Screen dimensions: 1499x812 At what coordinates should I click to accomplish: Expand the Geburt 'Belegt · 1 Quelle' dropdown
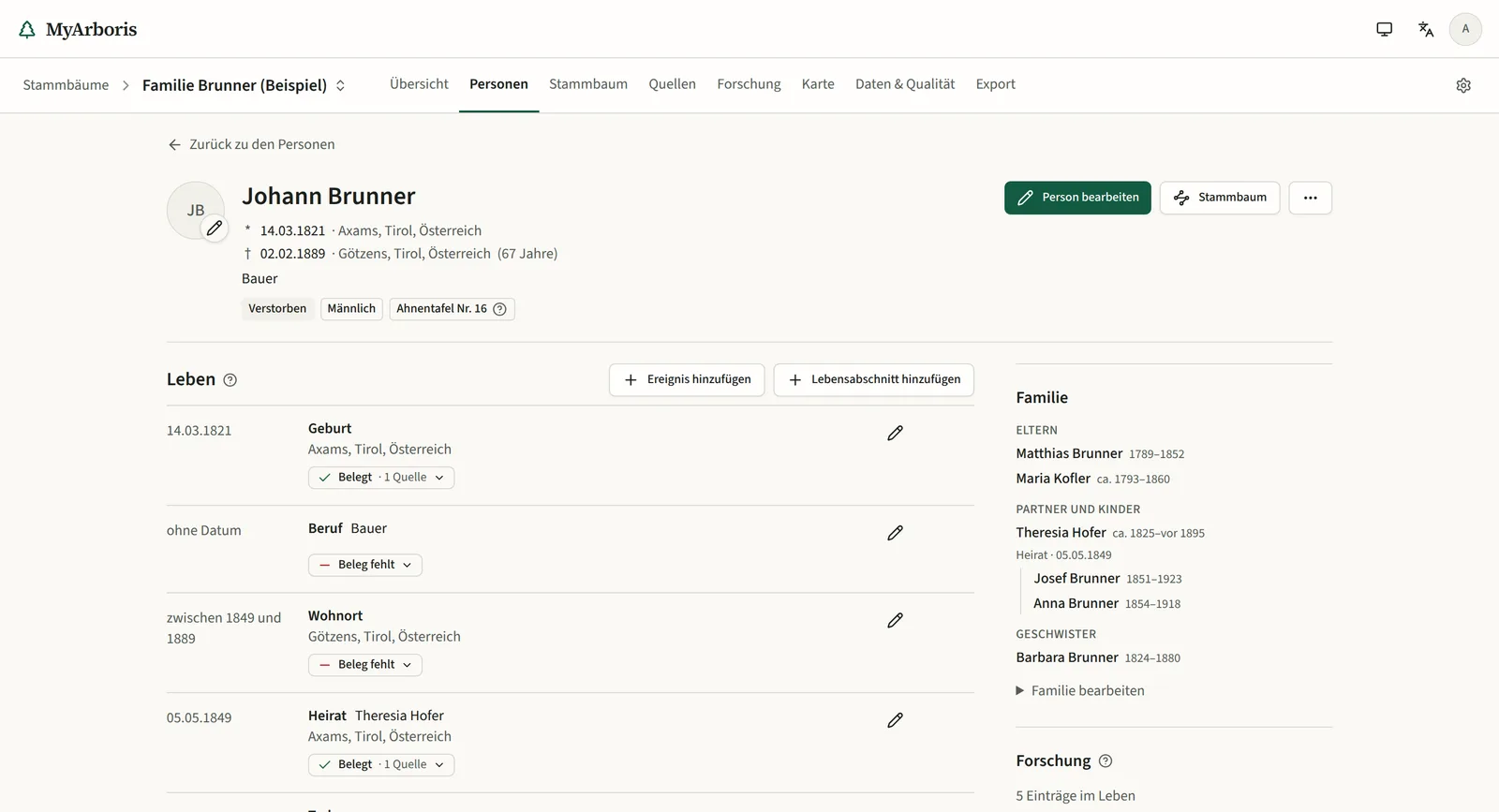click(381, 478)
